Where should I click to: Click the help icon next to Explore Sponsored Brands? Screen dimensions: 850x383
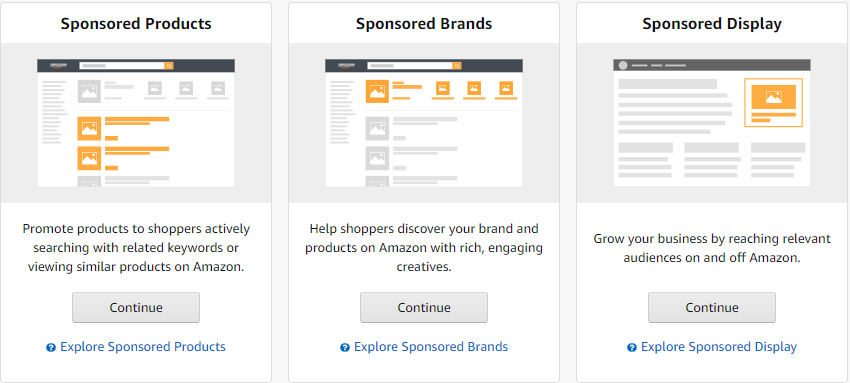345,348
